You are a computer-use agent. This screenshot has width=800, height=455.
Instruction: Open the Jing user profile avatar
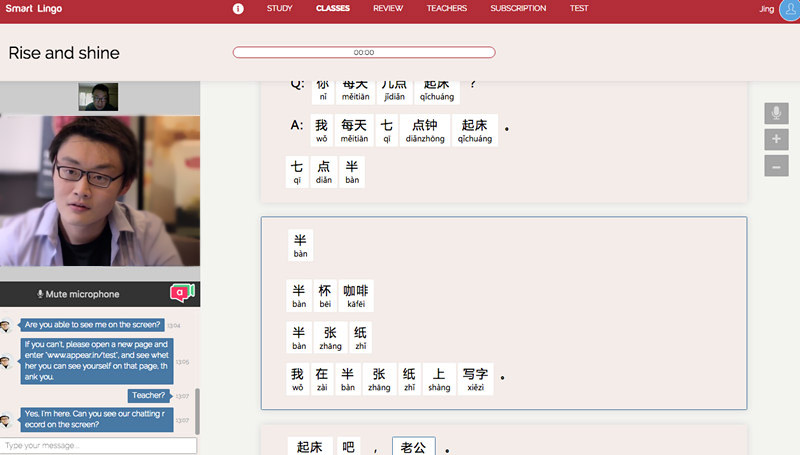pyautogui.click(x=788, y=10)
